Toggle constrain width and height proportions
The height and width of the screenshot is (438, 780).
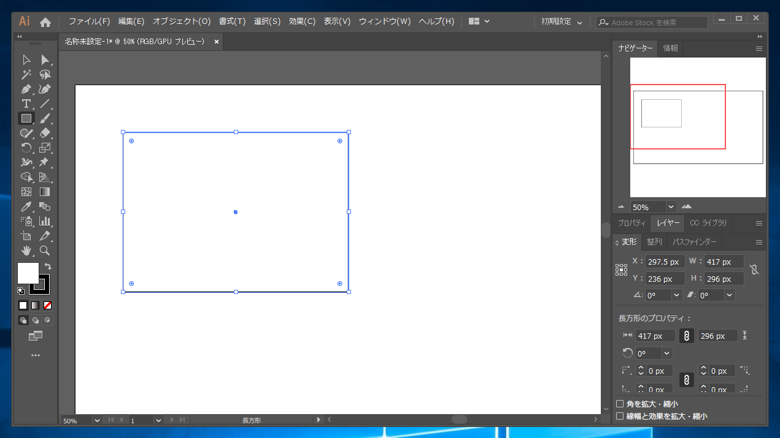pyautogui.click(x=754, y=270)
